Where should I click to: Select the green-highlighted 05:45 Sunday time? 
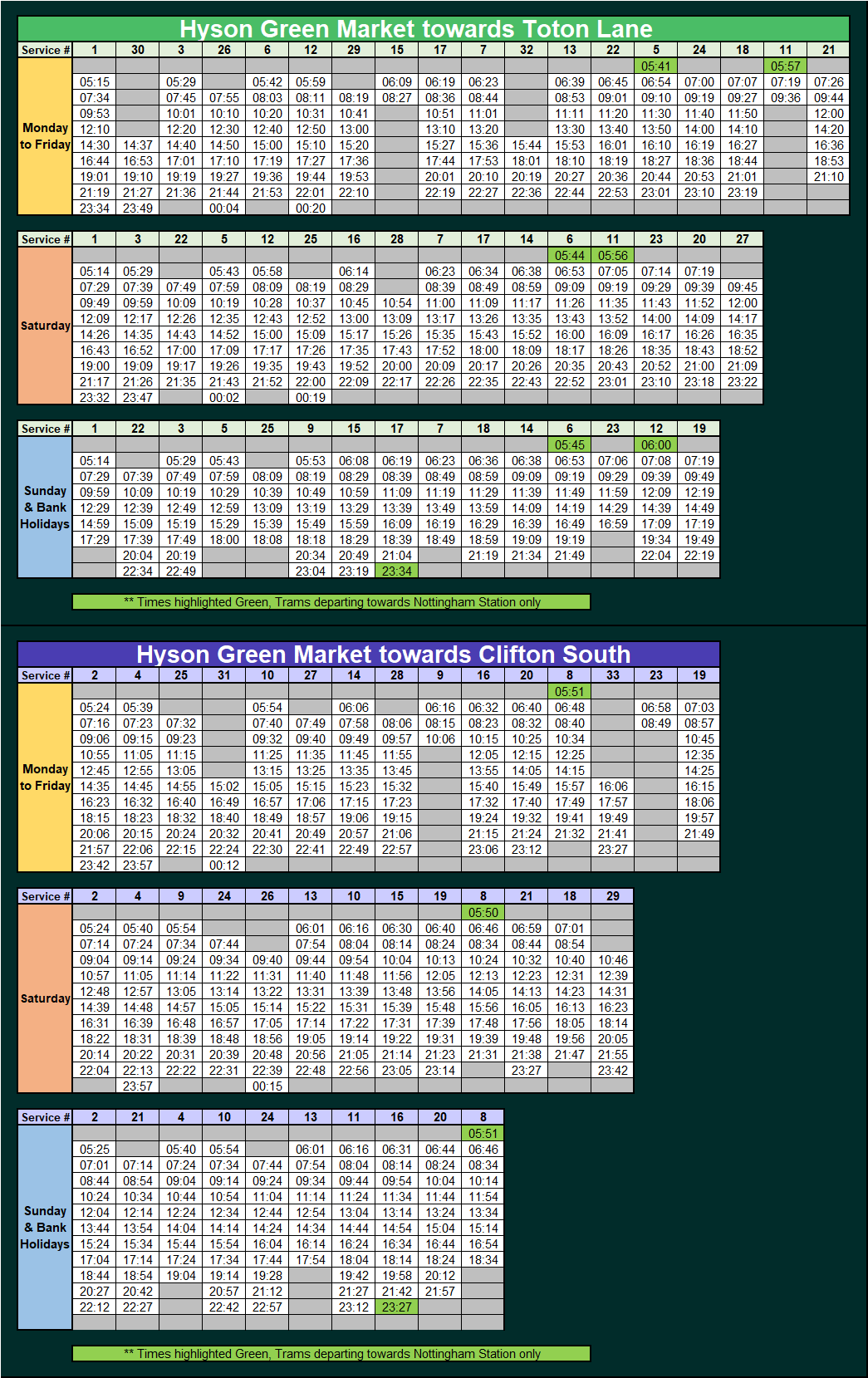coord(570,444)
